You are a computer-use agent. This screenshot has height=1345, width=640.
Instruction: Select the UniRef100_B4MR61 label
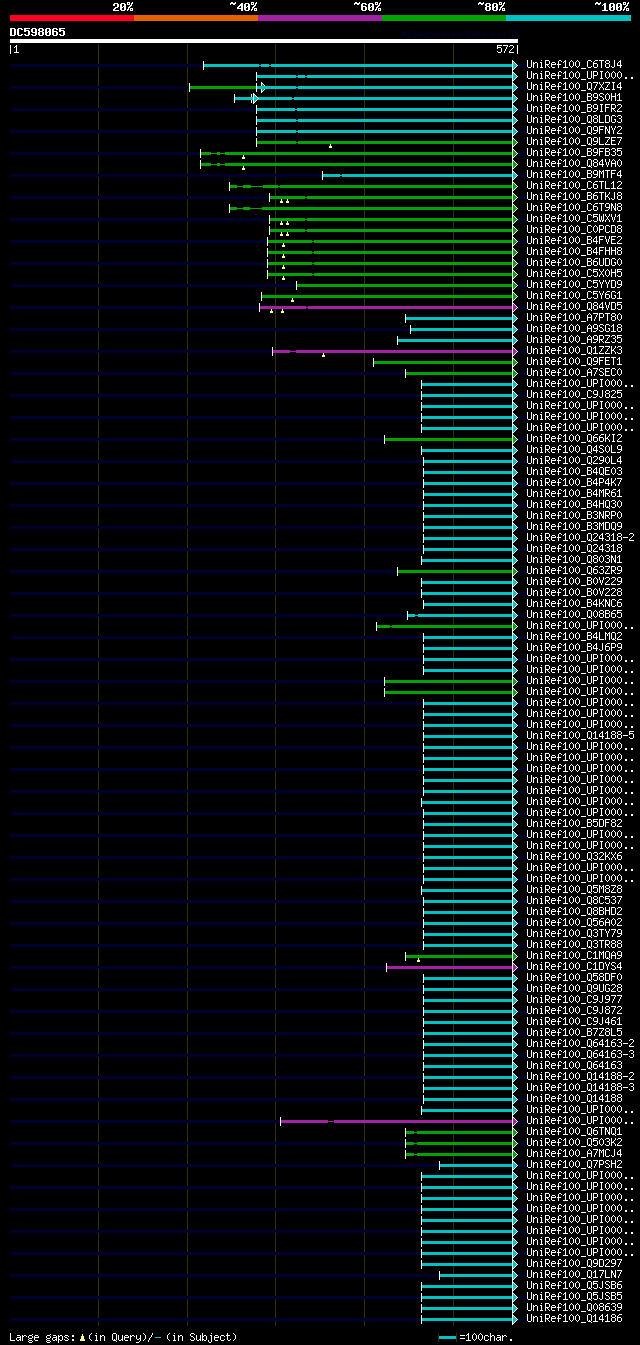pyautogui.click(x=574, y=493)
